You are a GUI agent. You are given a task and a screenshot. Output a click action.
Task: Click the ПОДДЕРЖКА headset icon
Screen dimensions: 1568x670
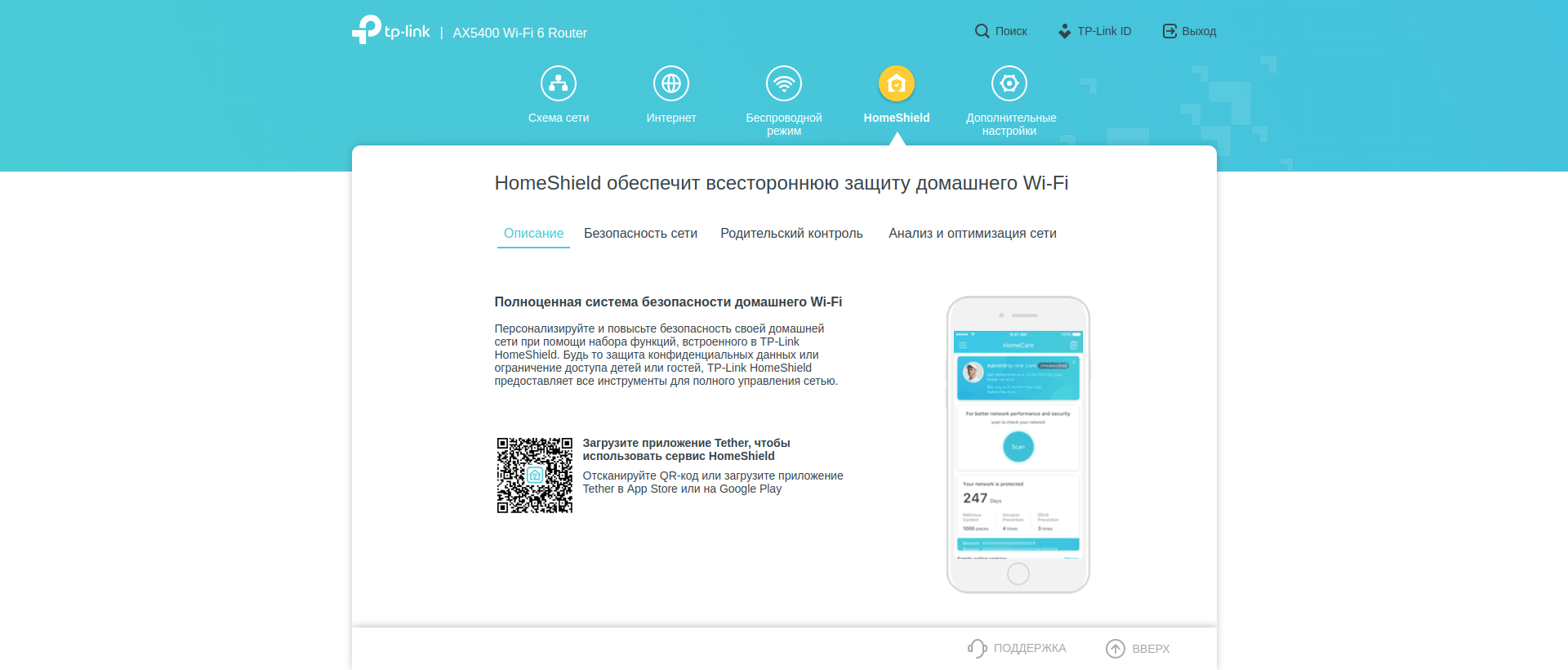pyautogui.click(x=977, y=648)
